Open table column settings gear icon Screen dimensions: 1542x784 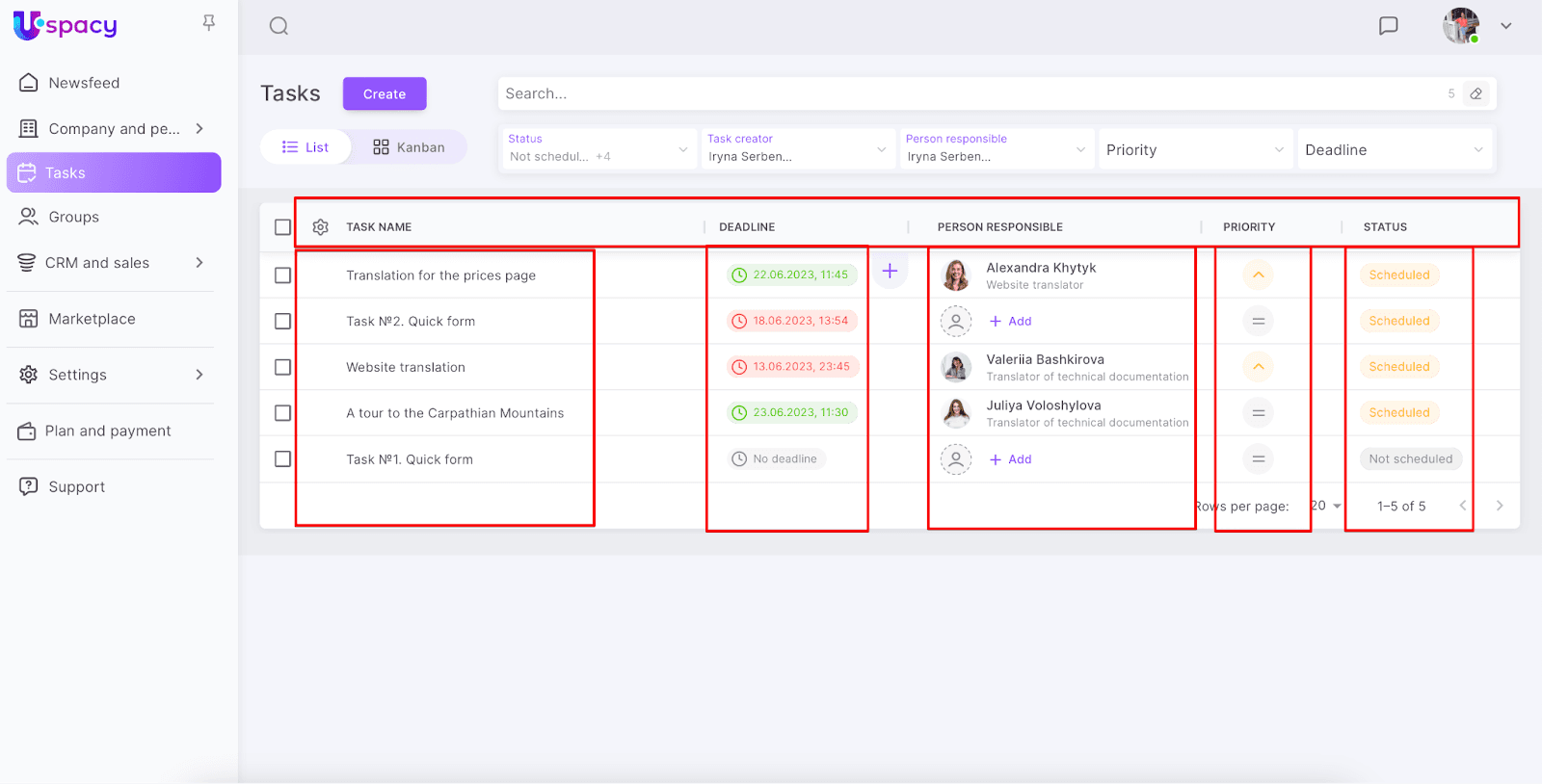(321, 227)
